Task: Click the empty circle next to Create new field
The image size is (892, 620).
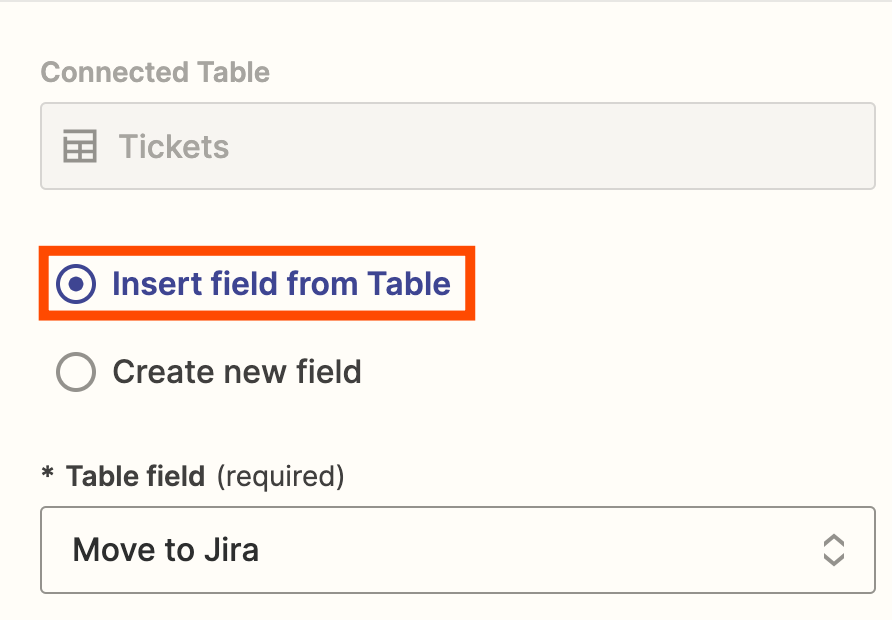Action: click(76, 372)
